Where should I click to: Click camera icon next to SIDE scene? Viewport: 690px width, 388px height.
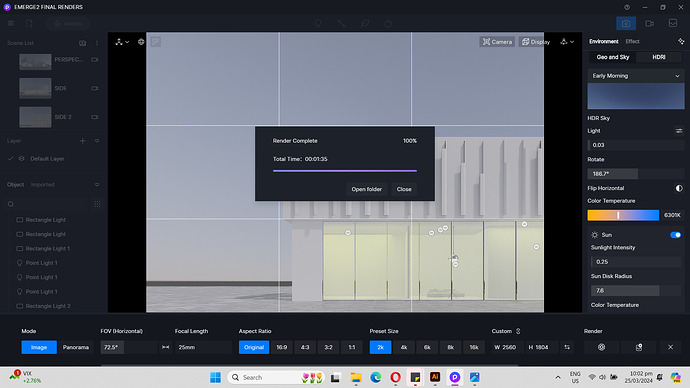point(94,88)
